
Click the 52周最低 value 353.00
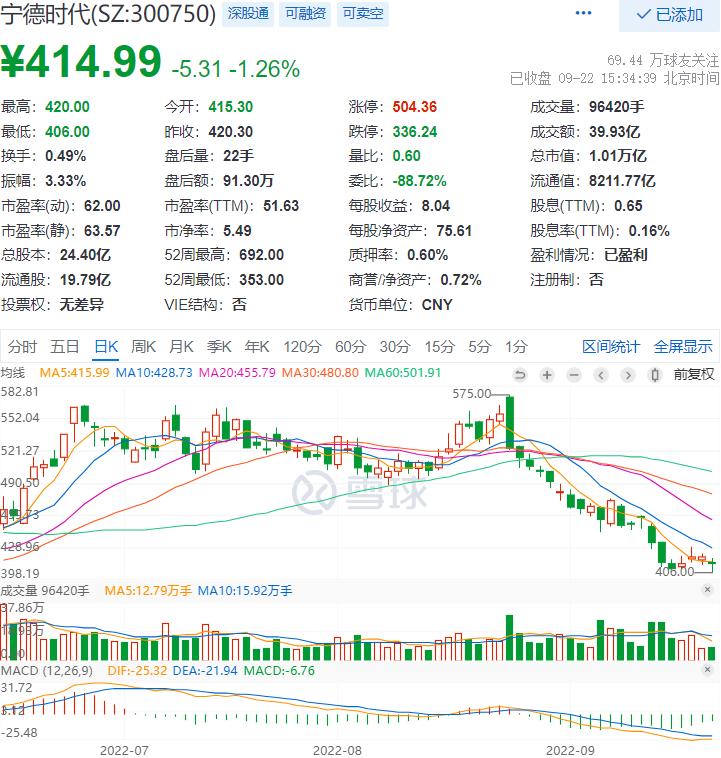[261, 280]
